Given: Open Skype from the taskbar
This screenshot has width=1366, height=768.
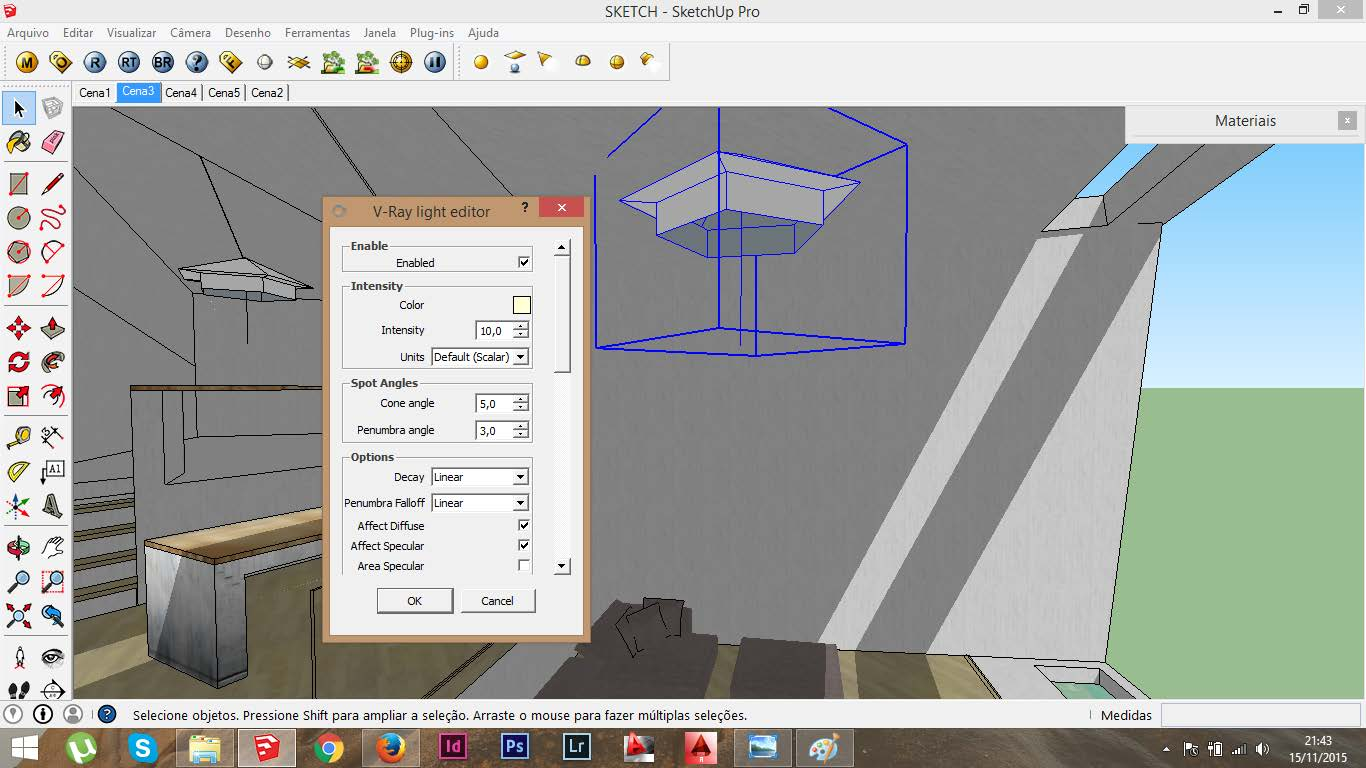Looking at the screenshot, I should point(143,747).
